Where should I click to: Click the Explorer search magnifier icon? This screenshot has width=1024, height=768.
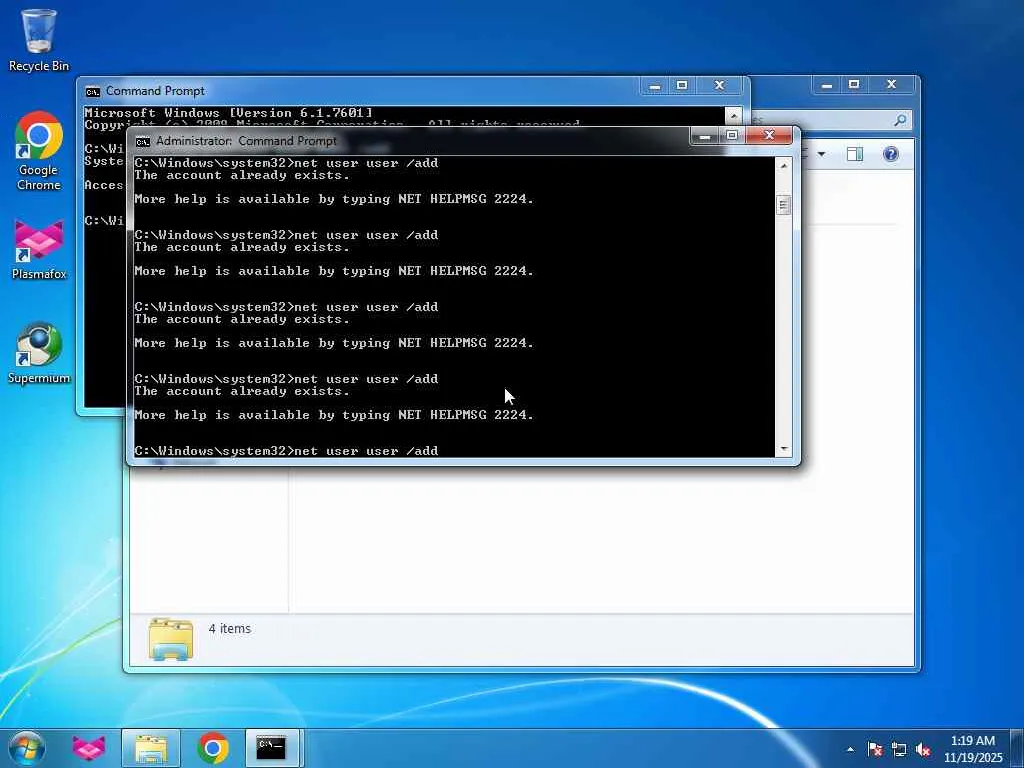[900, 120]
